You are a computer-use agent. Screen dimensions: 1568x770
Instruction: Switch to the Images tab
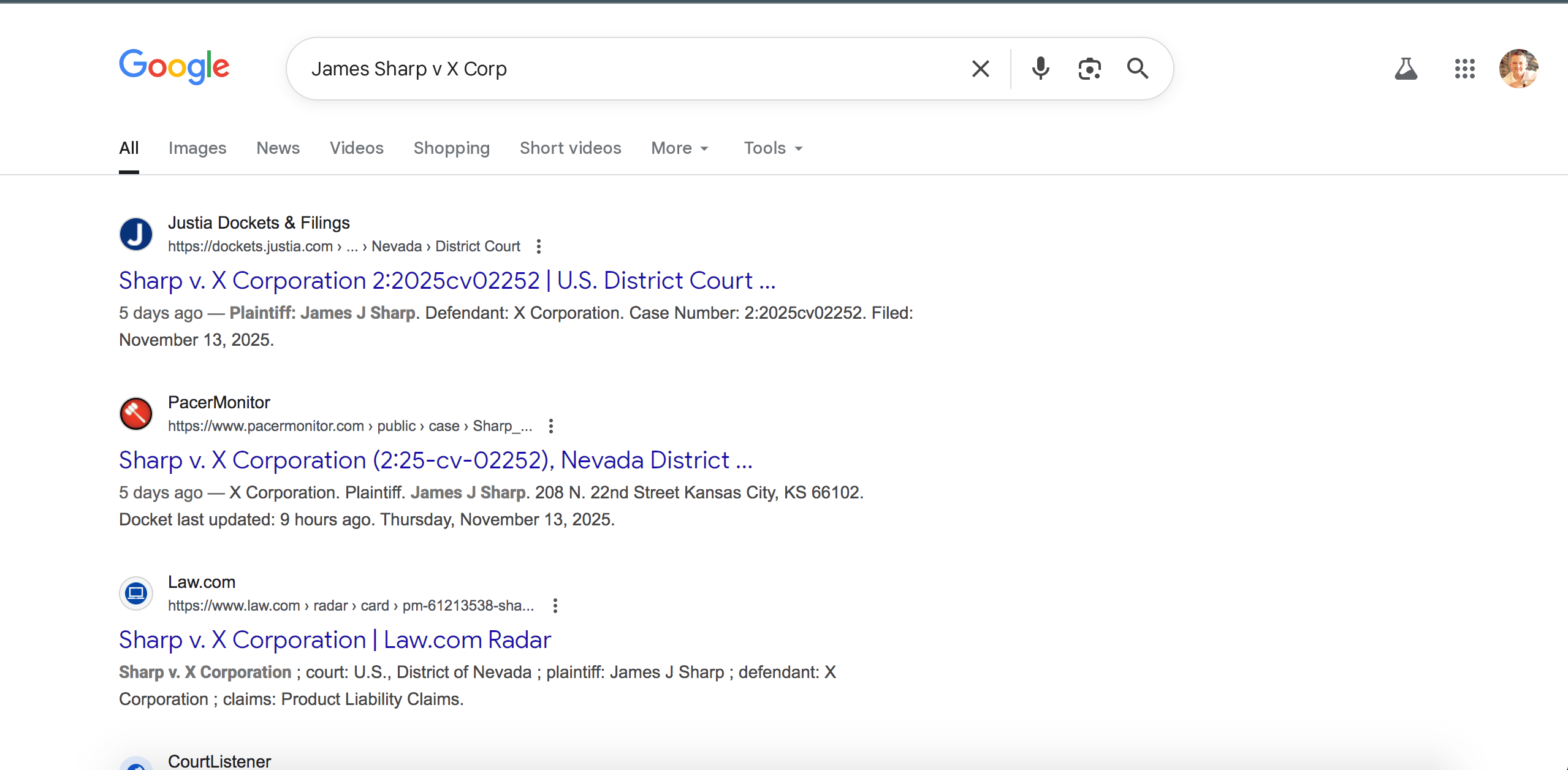click(x=197, y=148)
